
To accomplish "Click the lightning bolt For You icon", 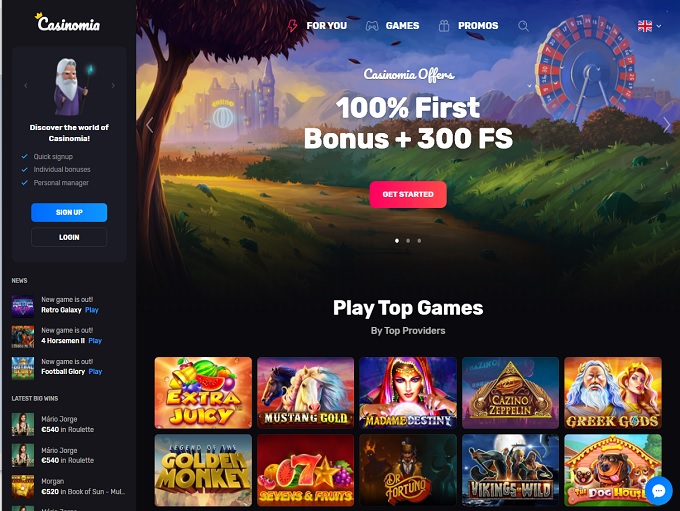I will (293, 26).
